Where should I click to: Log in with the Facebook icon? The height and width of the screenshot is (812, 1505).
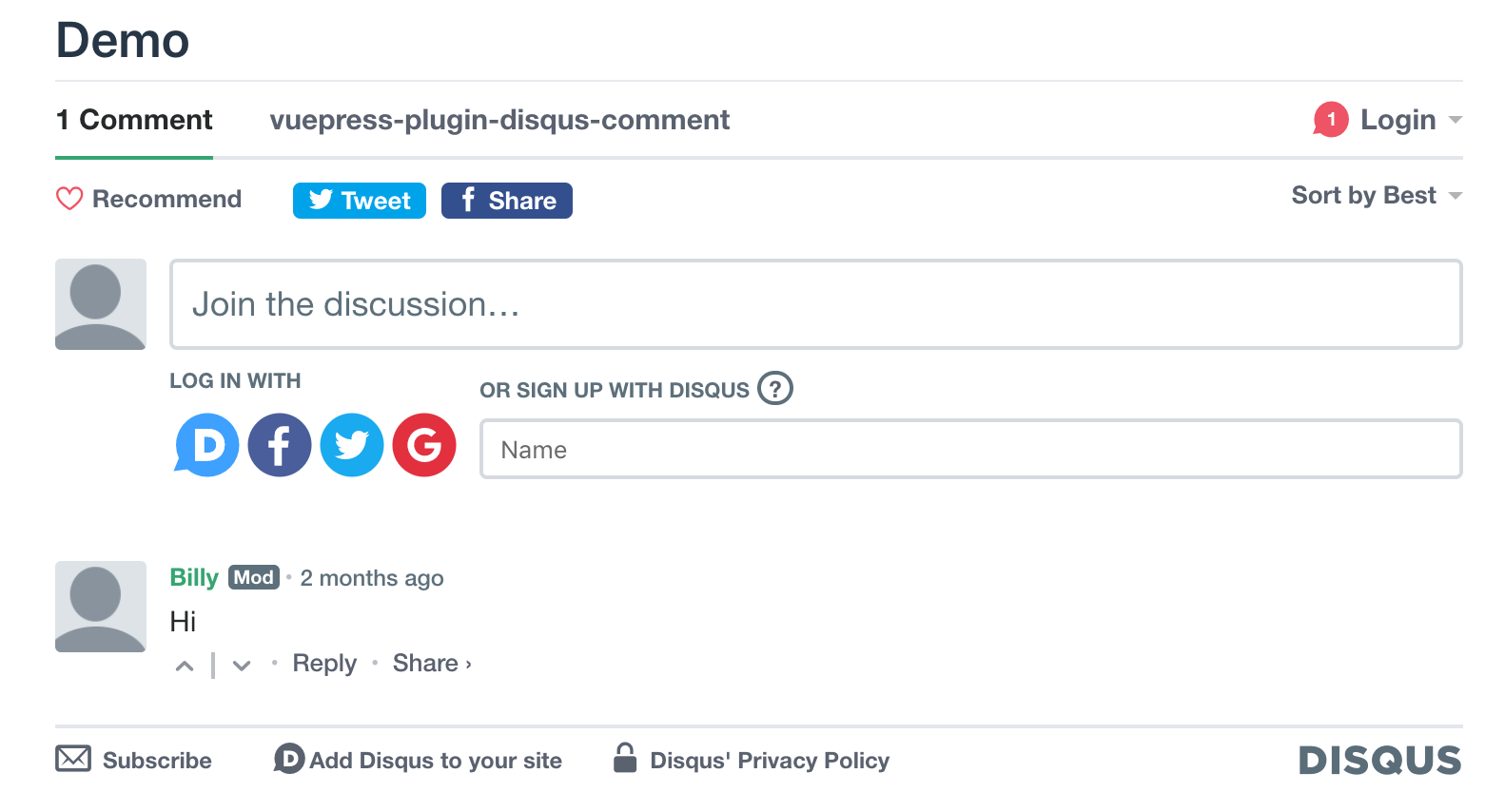coord(280,445)
